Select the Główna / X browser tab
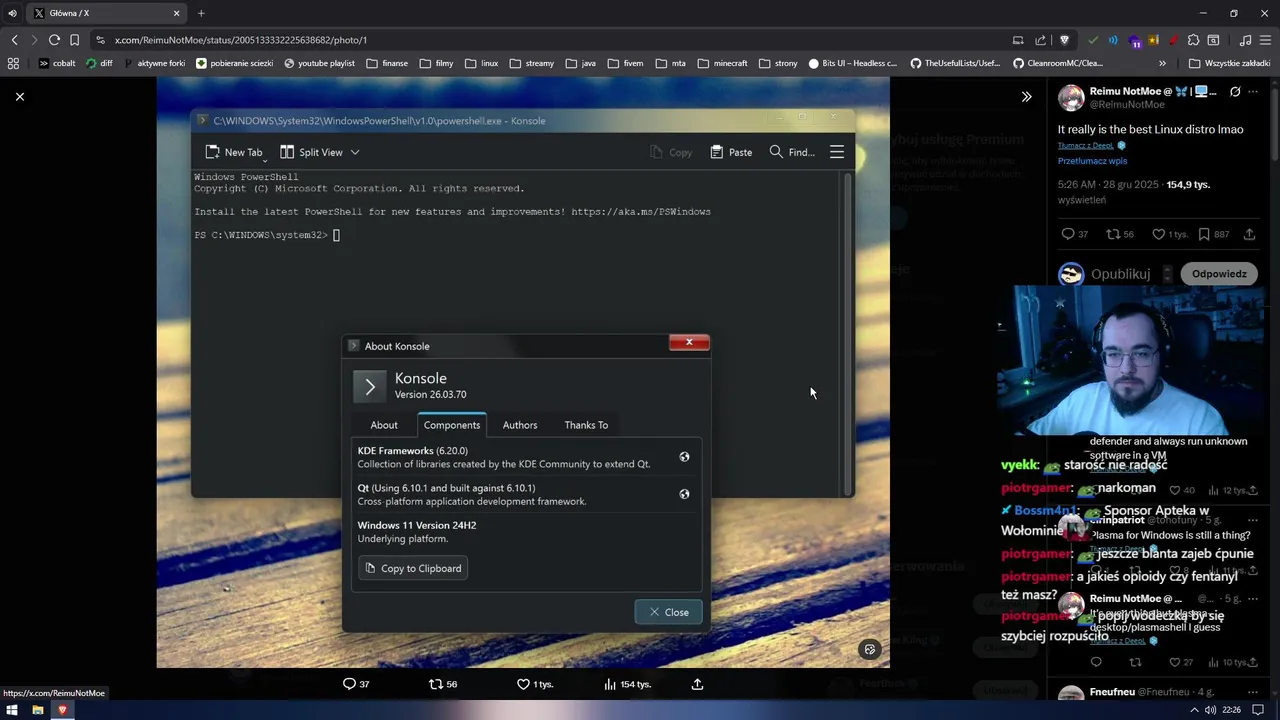The height and width of the screenshot is (720, 1280). [107, 13]
